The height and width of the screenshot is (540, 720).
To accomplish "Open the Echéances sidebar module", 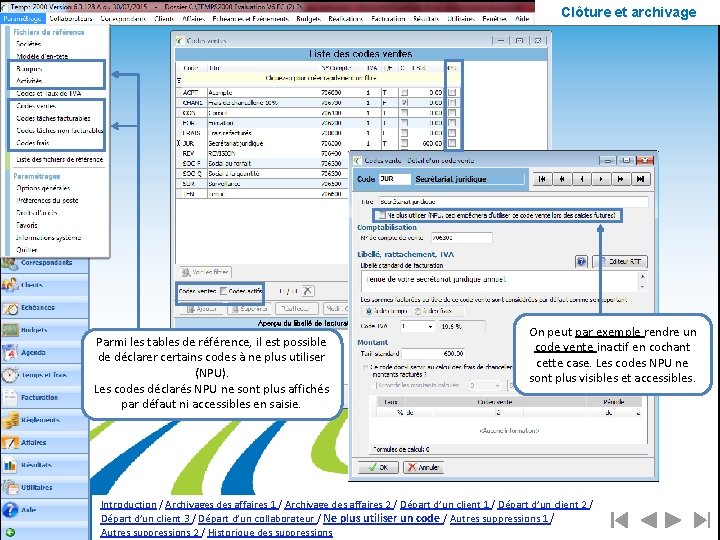I will (45, 308).
